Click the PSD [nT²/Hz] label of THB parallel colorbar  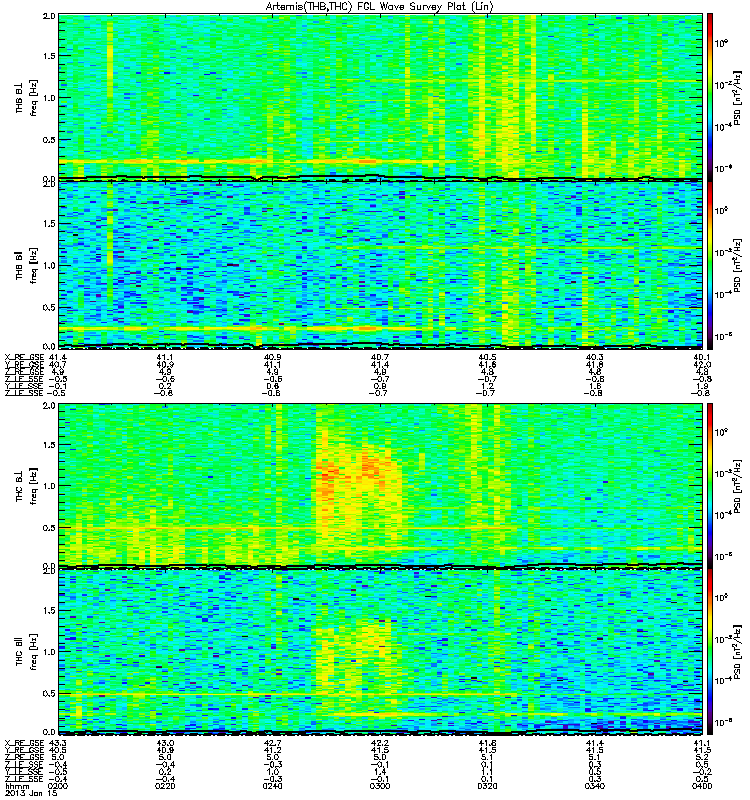click(737, 265)
